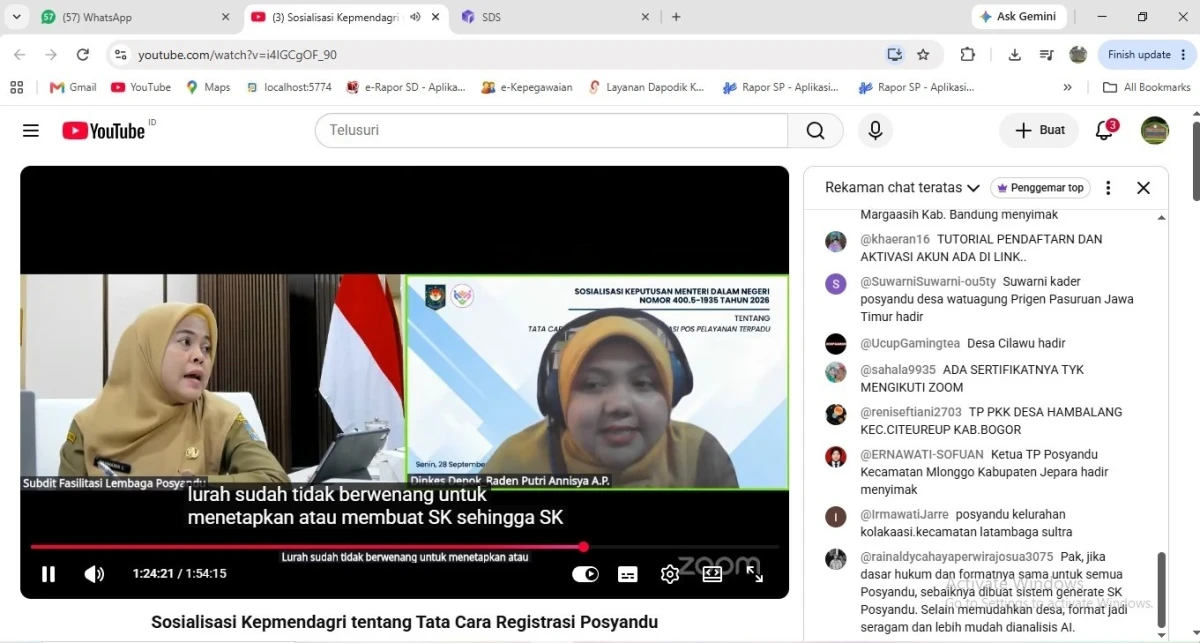This screenshot has height=643, width=1200.
Task: Click the @IrmawatiJarre chat avatar
Action: coord(836,516)
